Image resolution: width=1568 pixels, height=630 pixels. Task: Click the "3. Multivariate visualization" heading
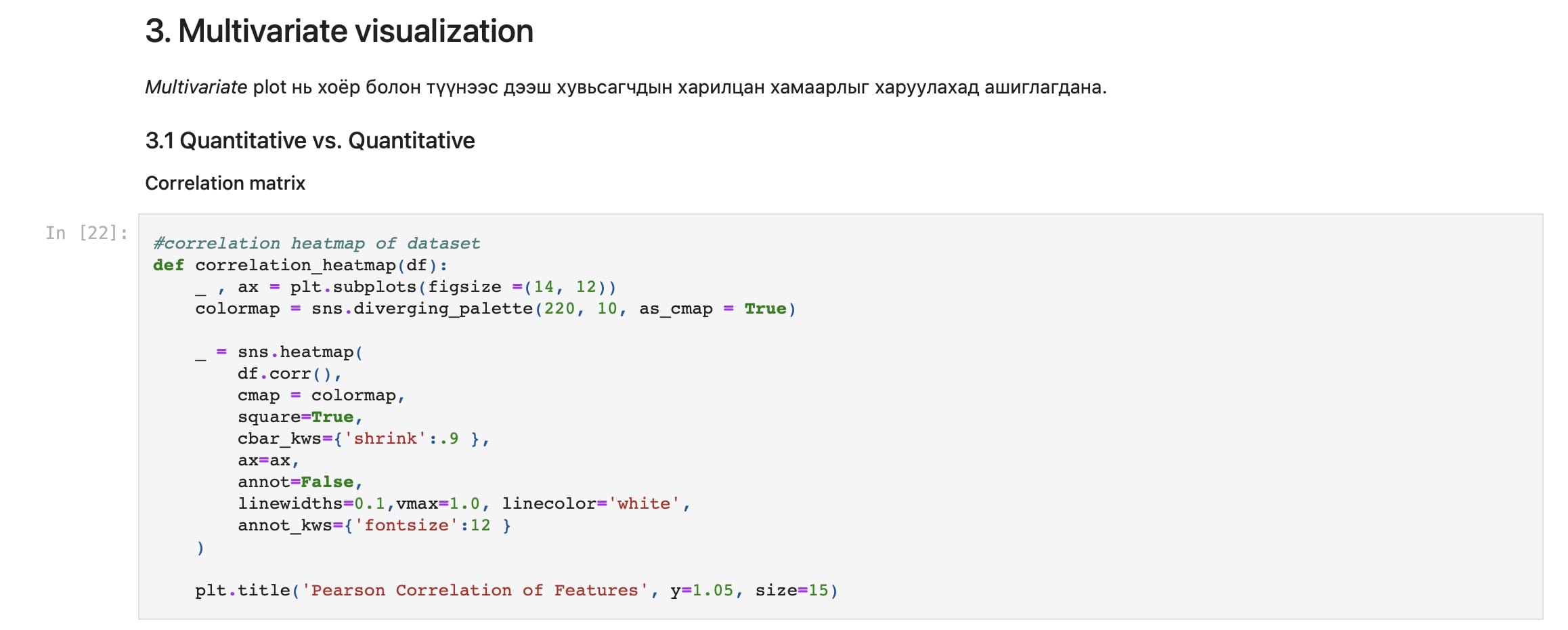[339, 31]
